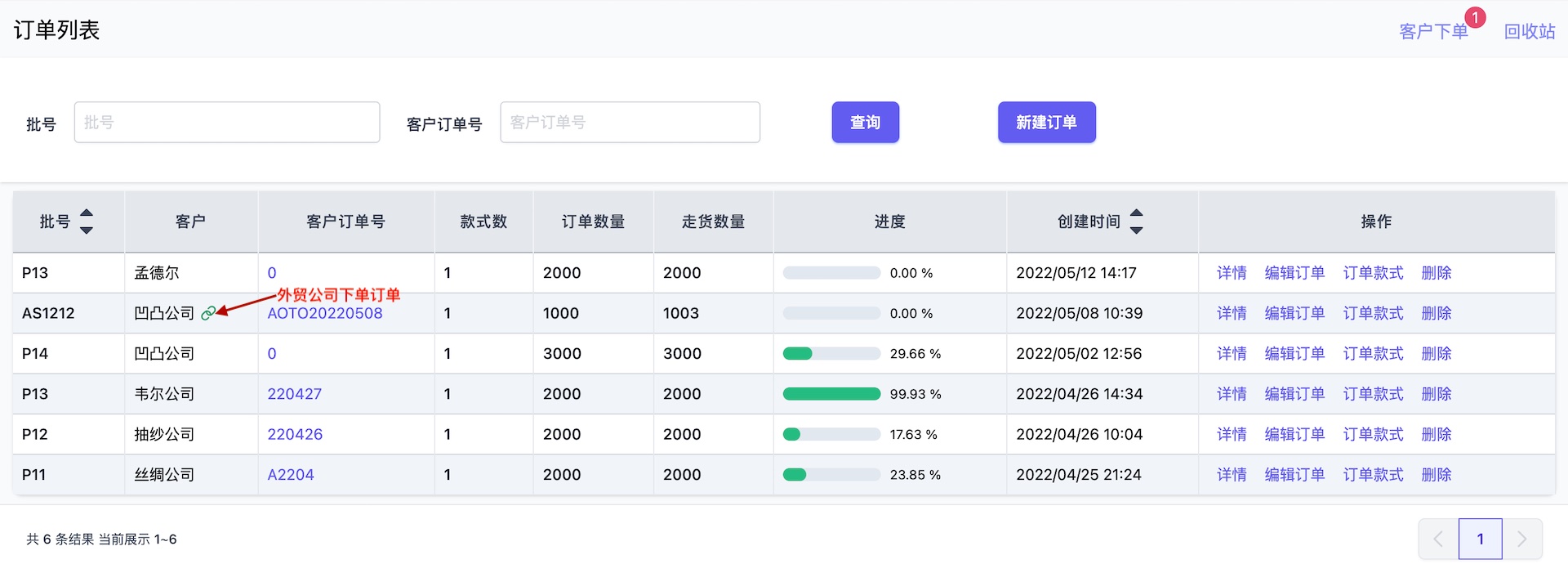Image resolution: width=1568 pixels, height=564 pixels.
Task: Delete order P12
Action: point(1437,434)
